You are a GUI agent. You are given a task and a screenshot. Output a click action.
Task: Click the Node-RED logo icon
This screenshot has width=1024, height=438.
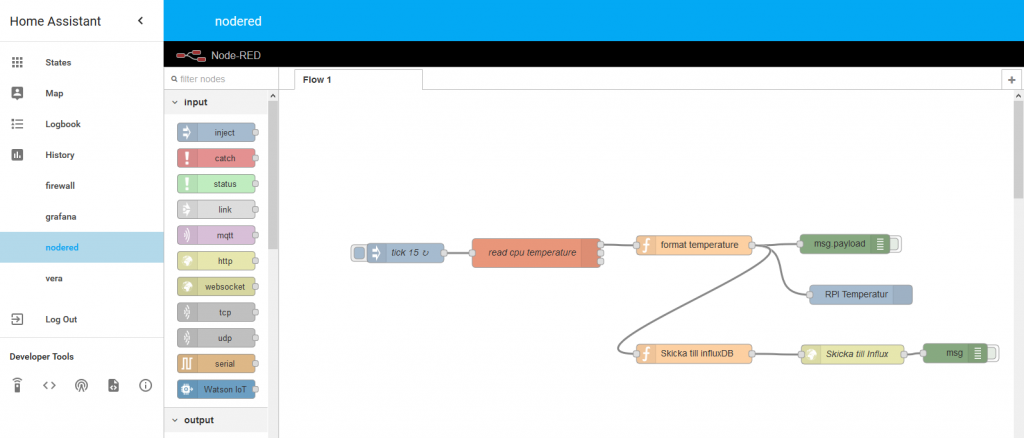pos(191,55)
